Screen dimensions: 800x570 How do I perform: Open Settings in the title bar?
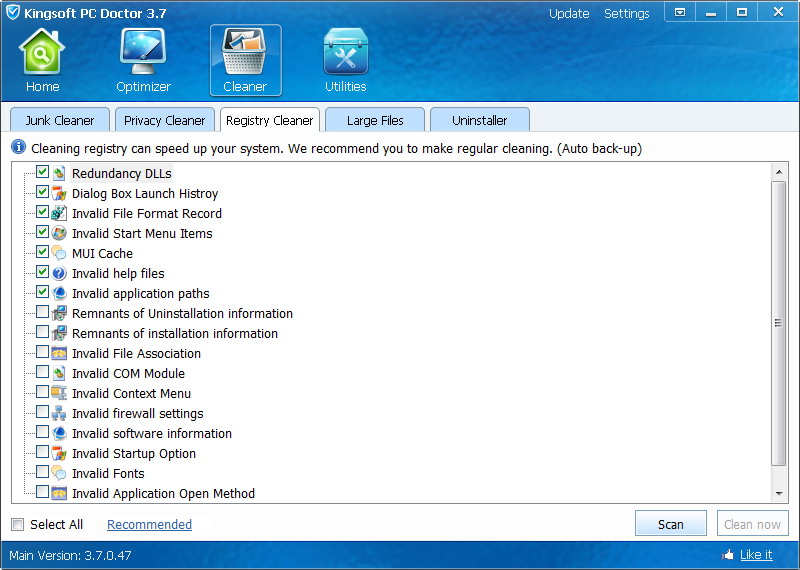627,13
